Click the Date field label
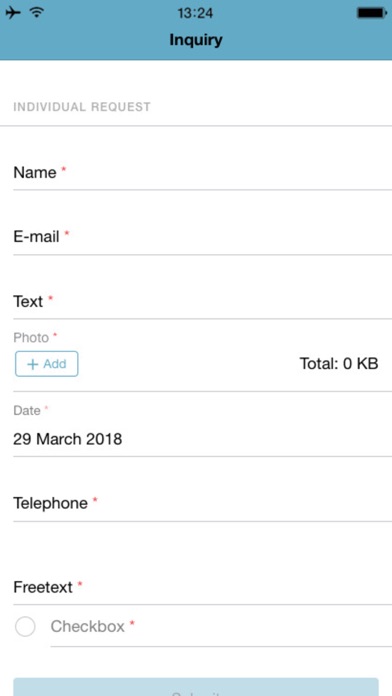The height and width of the screenshot is (696, 392). click(27, 411)
